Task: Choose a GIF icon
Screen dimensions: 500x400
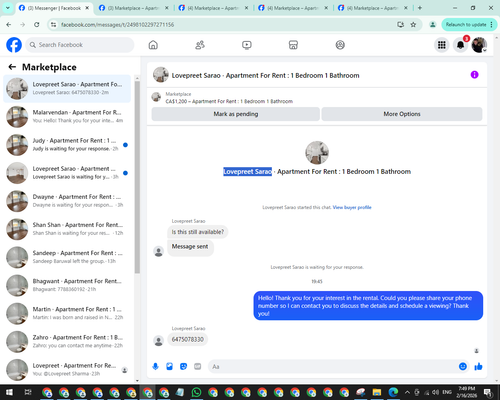Action: pyautogui.click(x=198, y=367)
